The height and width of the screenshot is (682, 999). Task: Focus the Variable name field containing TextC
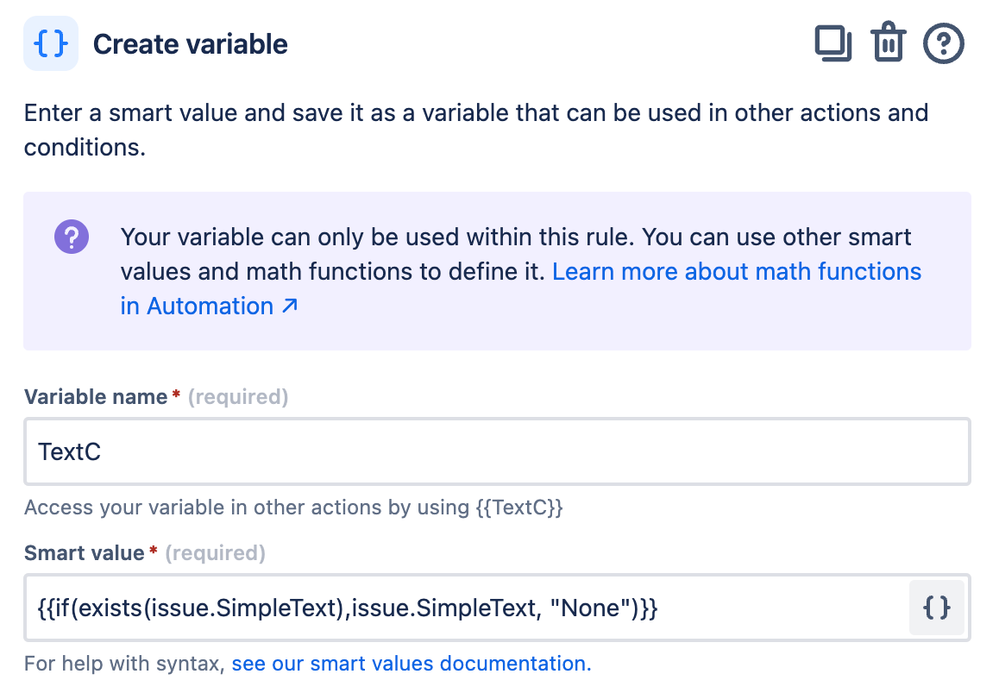(x=496, y=452)
